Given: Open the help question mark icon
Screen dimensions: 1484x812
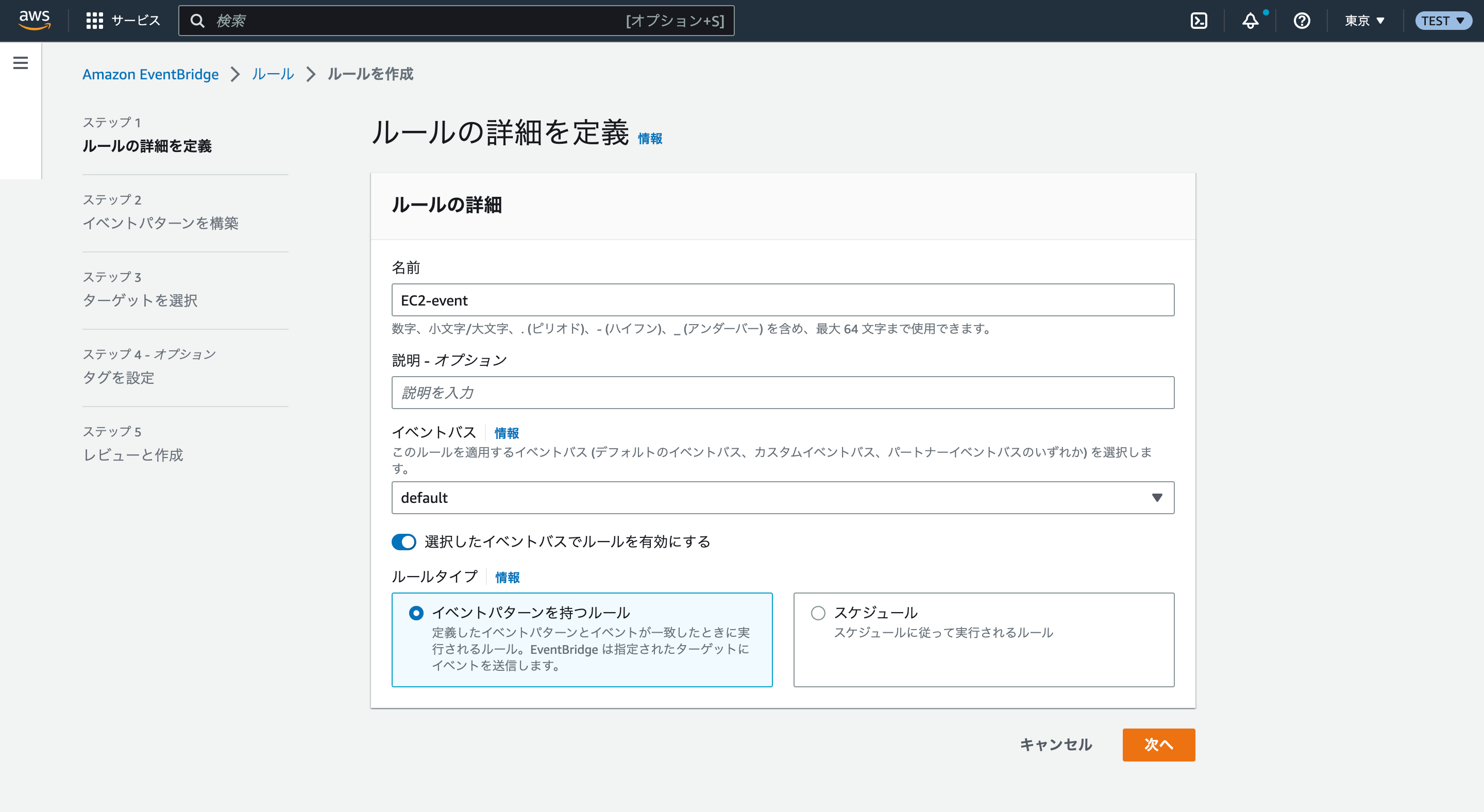Looking at the screenshot, I should pyautogui.click(x=1302, y=20).
